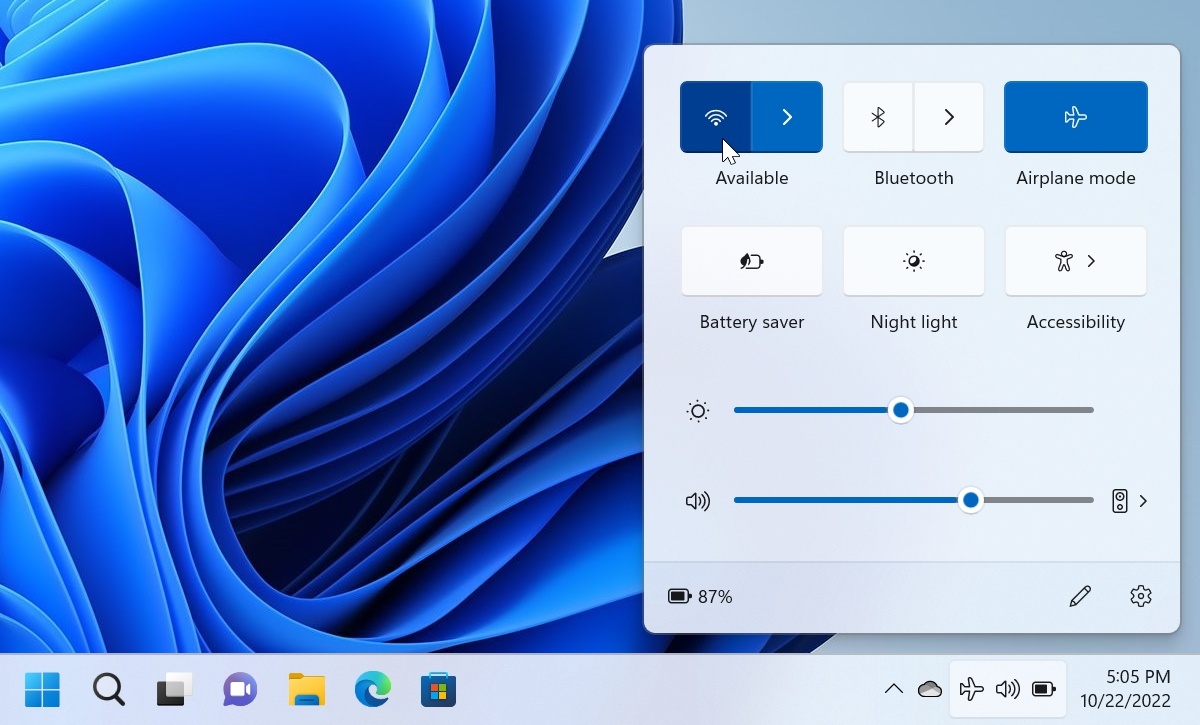Open OneDrive cloud tray icon
1200x725 pixels.
[930, 689]
